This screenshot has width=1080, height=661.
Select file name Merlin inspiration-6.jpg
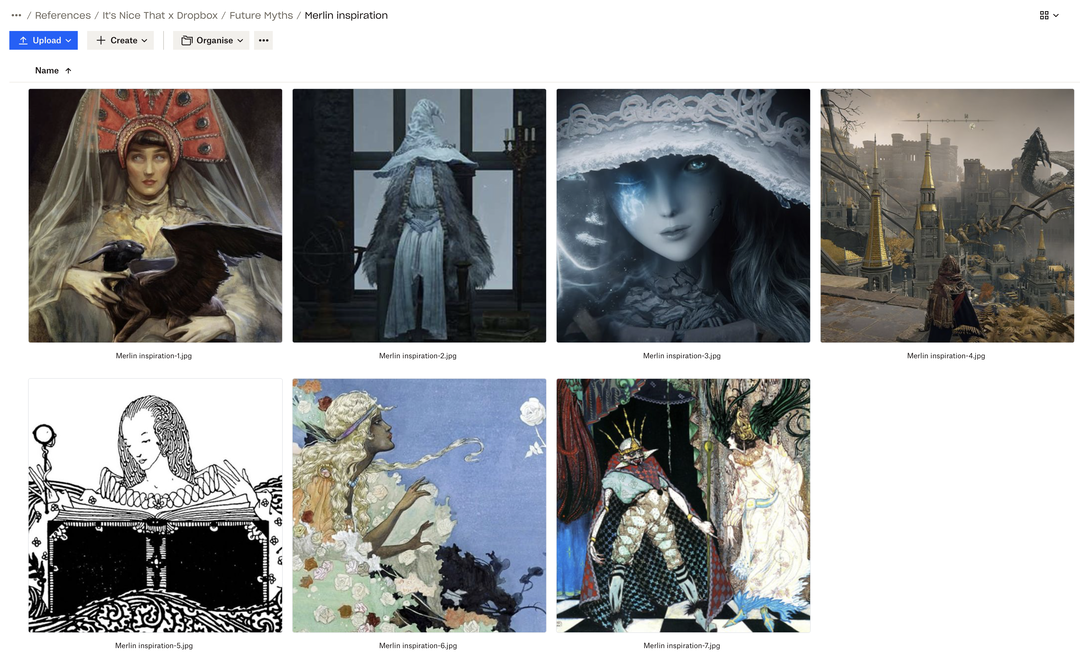tap(417, 646)
